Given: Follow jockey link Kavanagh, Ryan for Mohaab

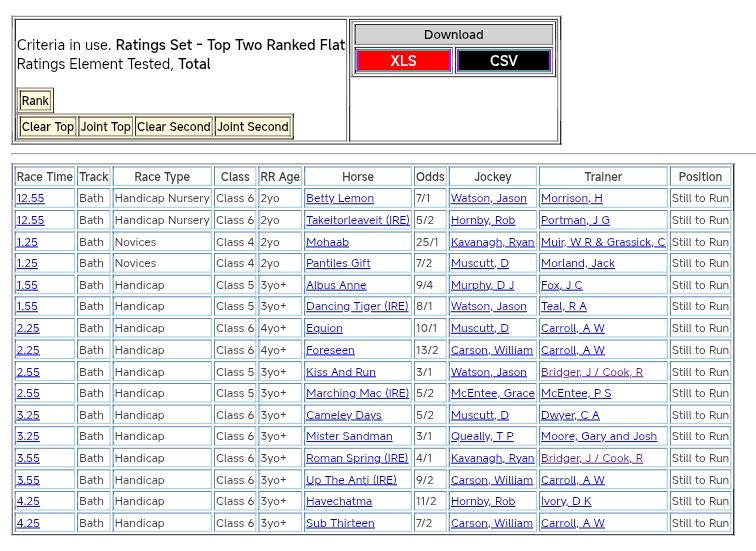Looking at the screenshot, I should click(x=492, y=242).
